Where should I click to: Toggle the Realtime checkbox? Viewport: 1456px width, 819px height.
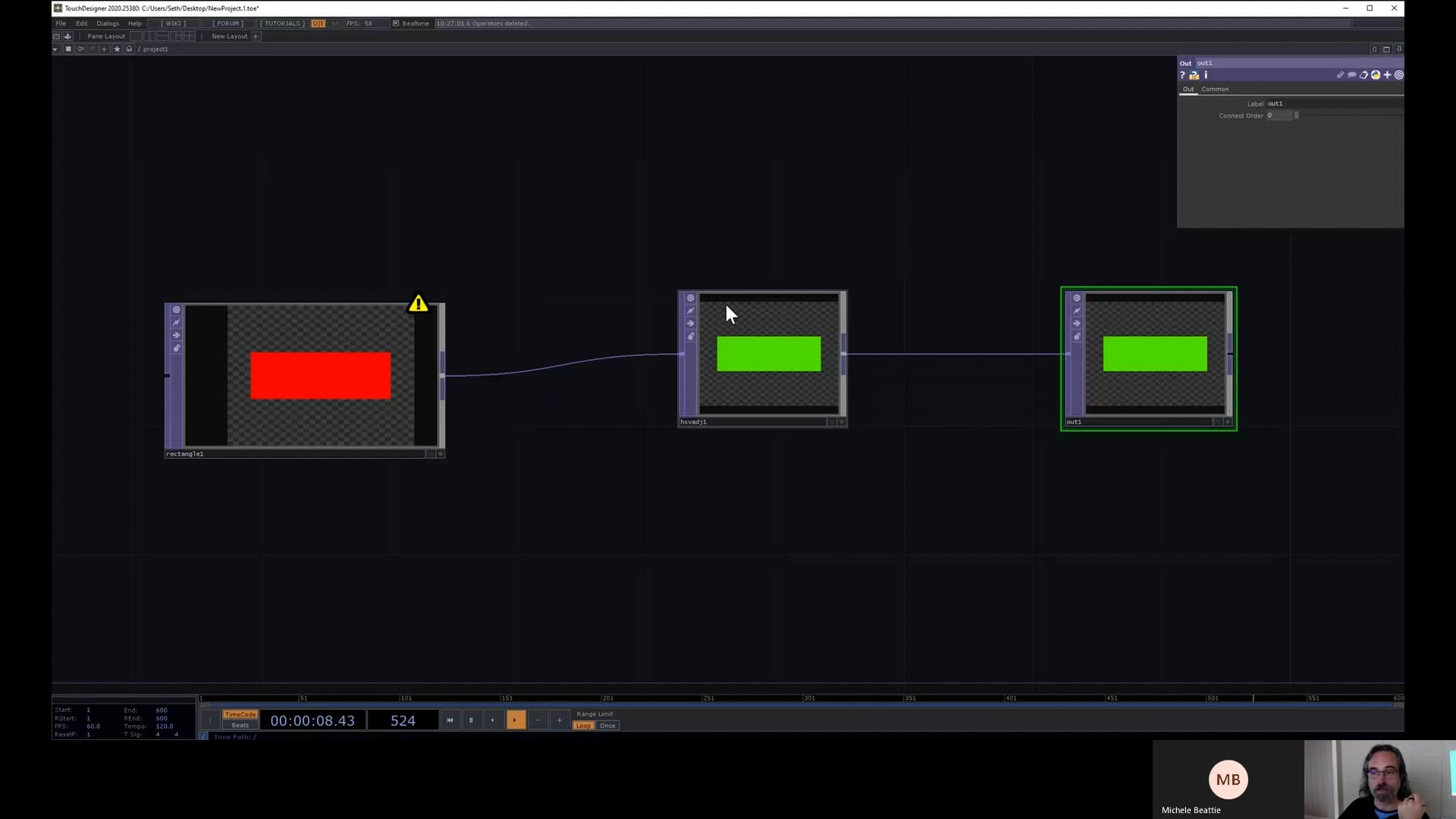pos(396,24)
